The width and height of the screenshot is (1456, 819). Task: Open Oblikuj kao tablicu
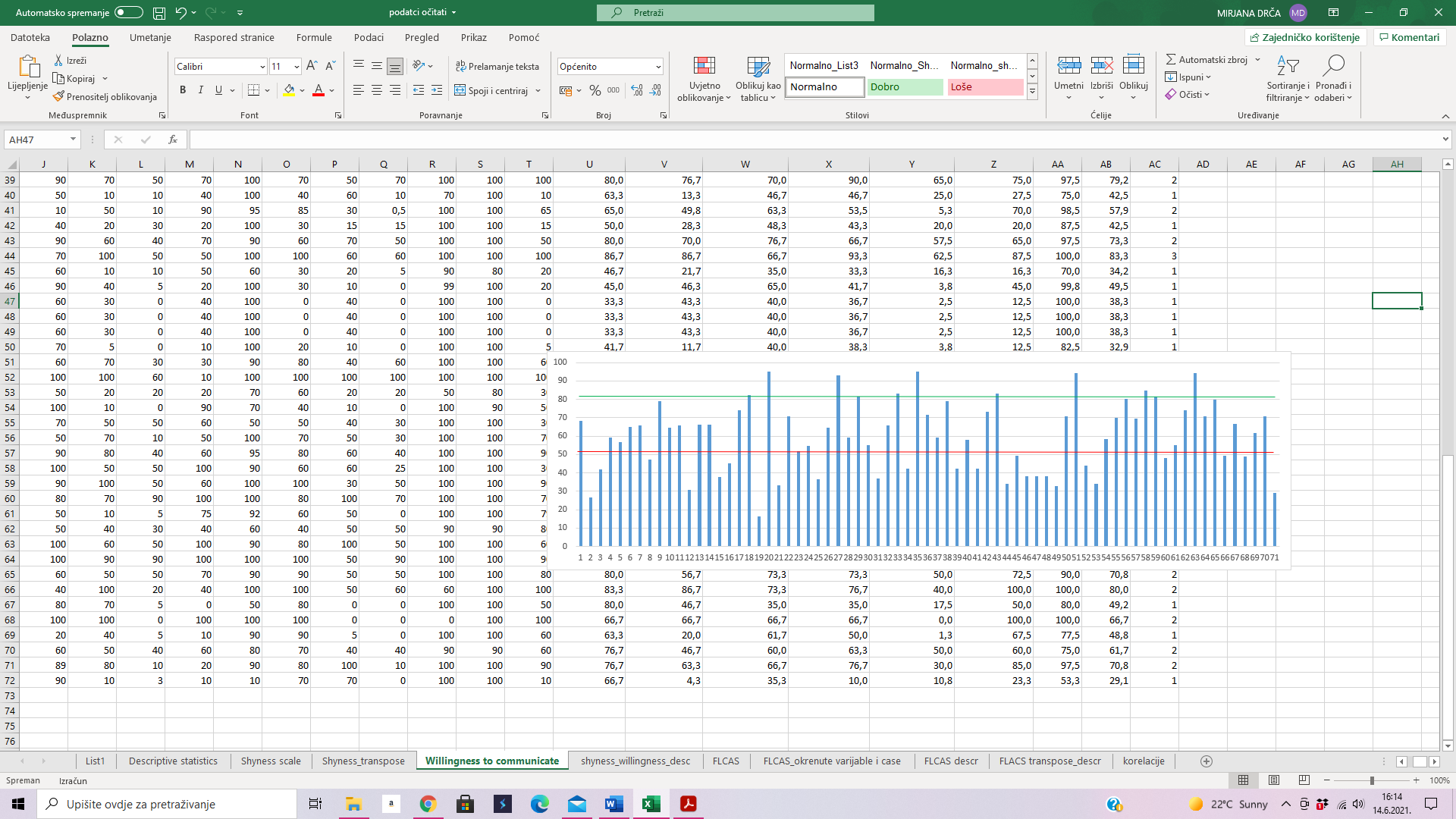tap(758, 78)
